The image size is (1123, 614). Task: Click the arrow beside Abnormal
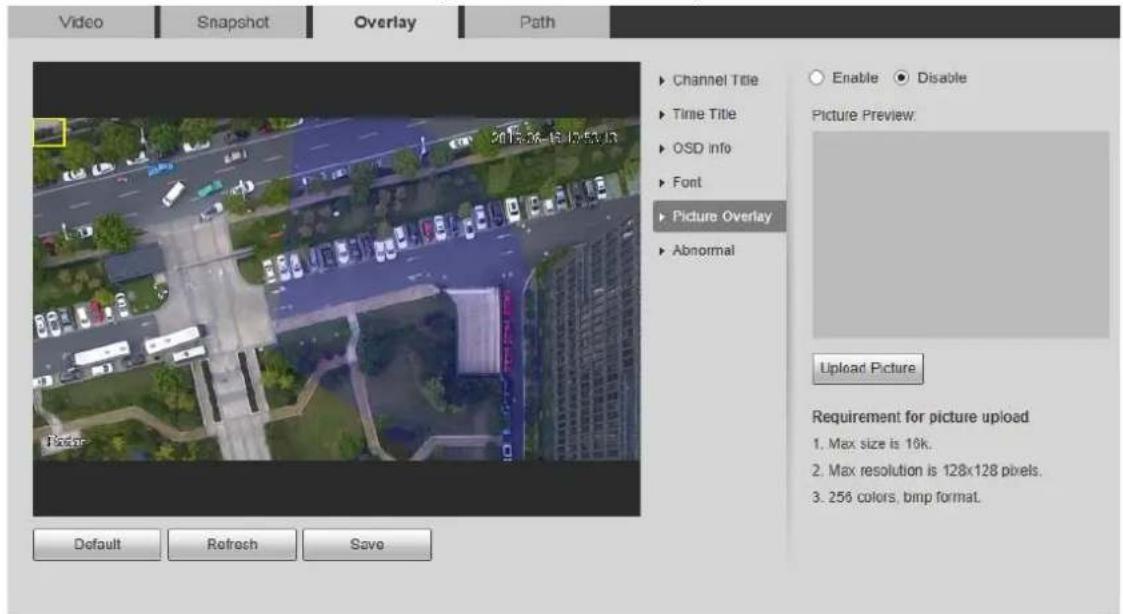pyautogui.click(x=662, y=251)
